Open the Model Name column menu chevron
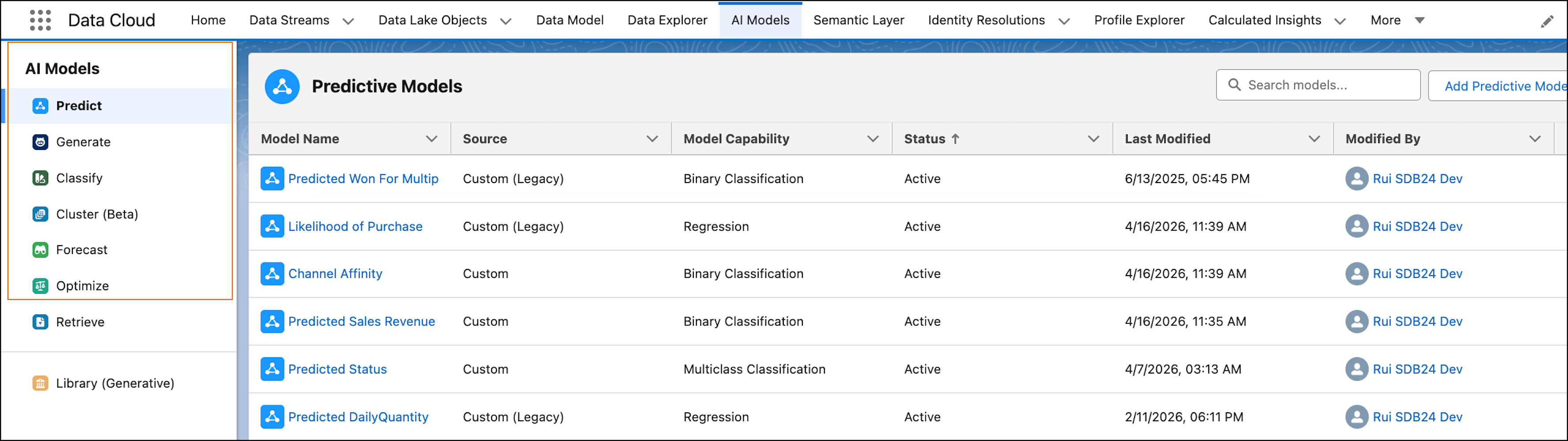Image resolution: width=1568 pixels, height=441 pixels. pos(432,138)
